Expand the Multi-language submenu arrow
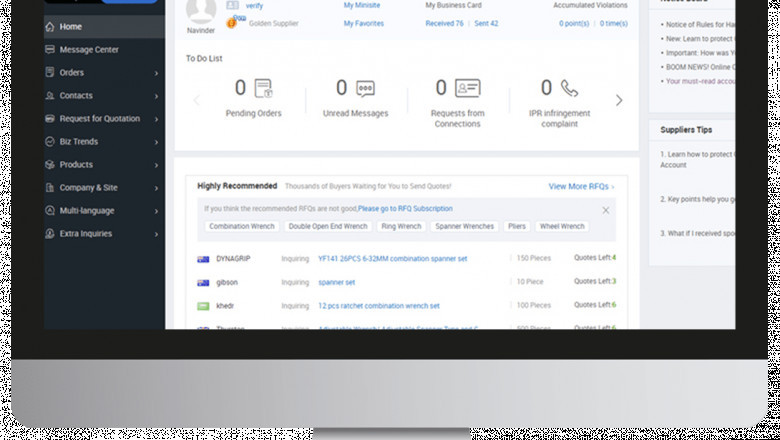The height and width of the screenshot is (440, 780). (x=156, y=211)
